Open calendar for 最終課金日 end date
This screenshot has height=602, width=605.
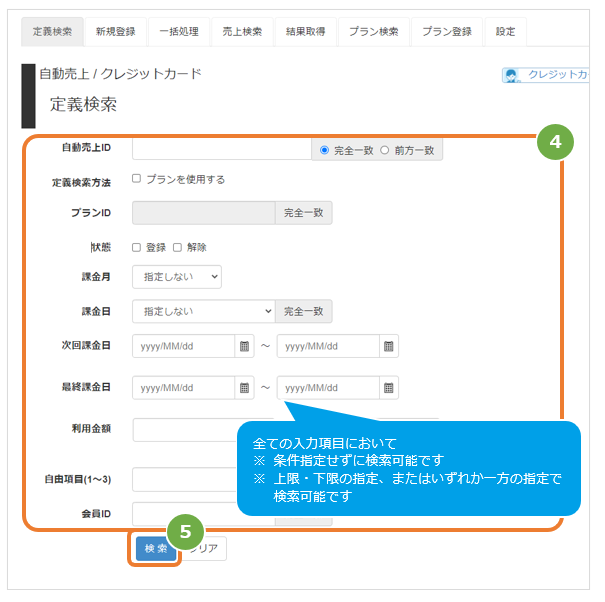[389, 387]
